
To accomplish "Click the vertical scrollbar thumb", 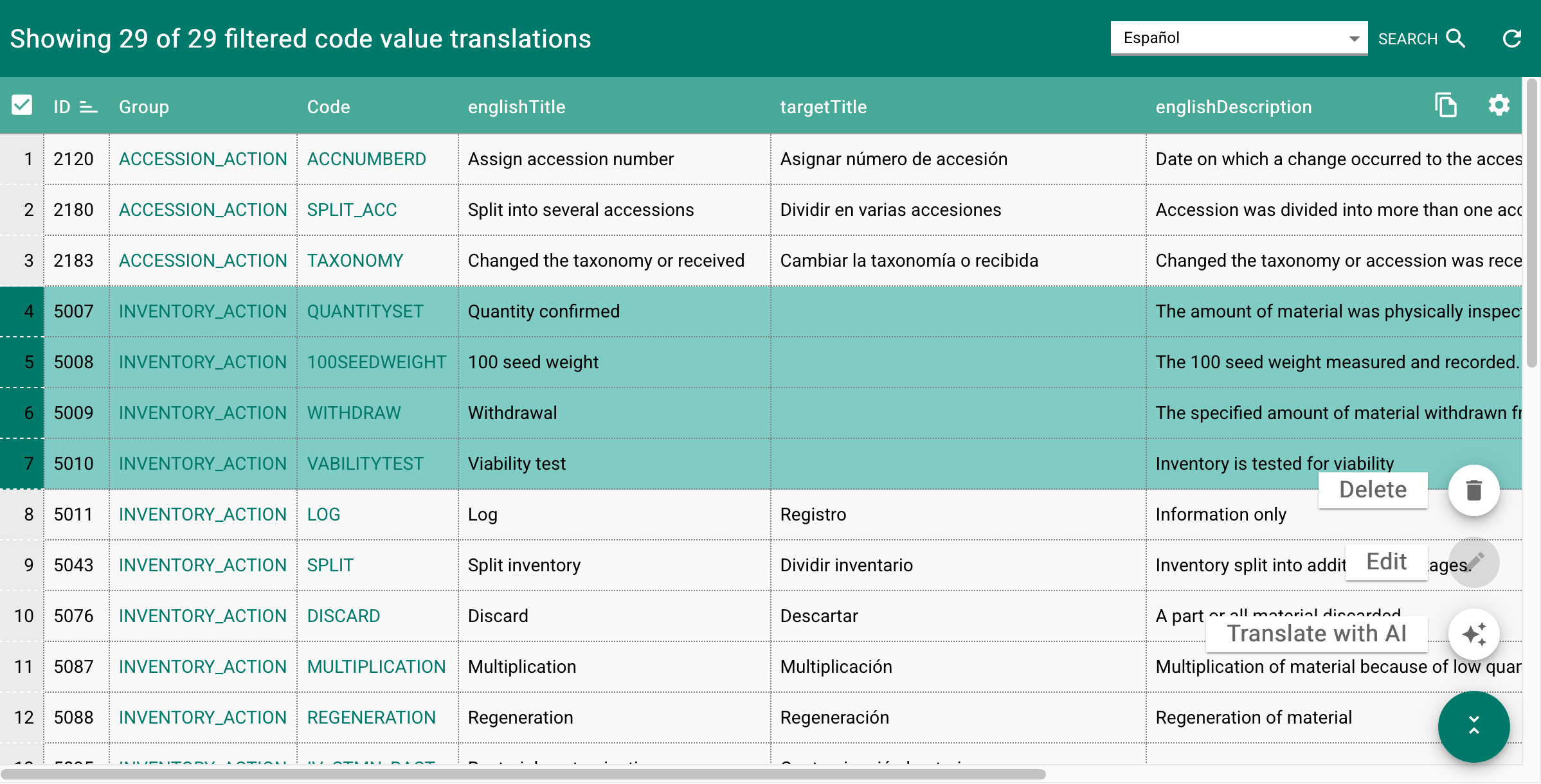I will [x=1533, y=222].
